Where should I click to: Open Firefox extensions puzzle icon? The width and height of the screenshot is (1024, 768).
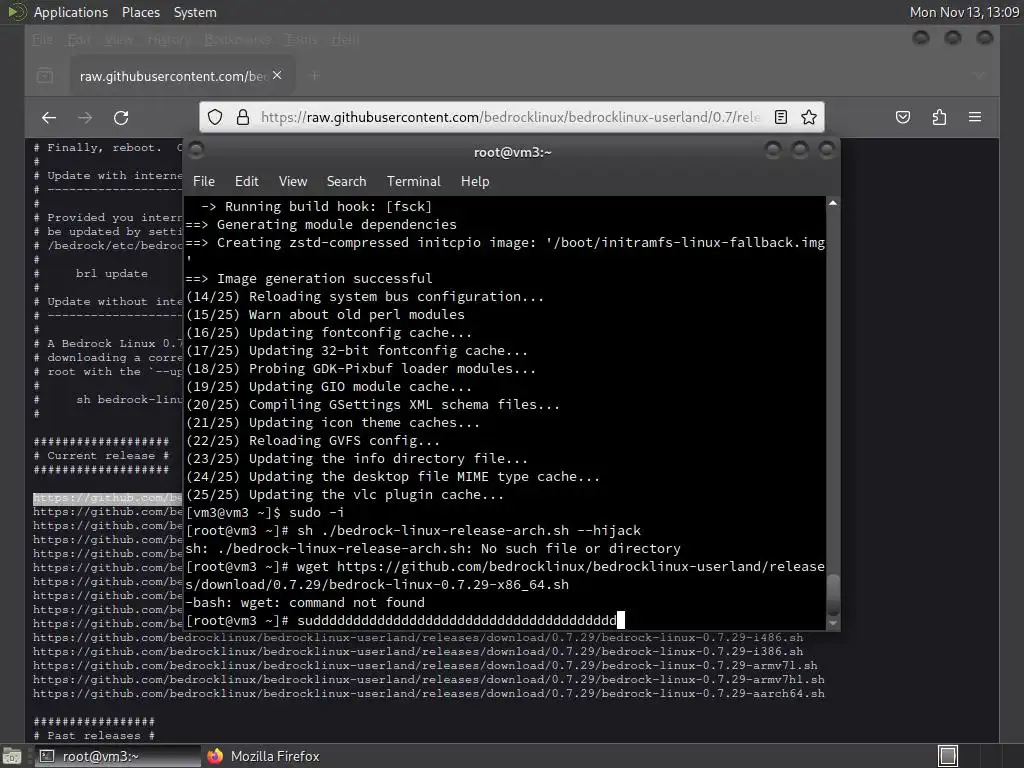[939, 118]
